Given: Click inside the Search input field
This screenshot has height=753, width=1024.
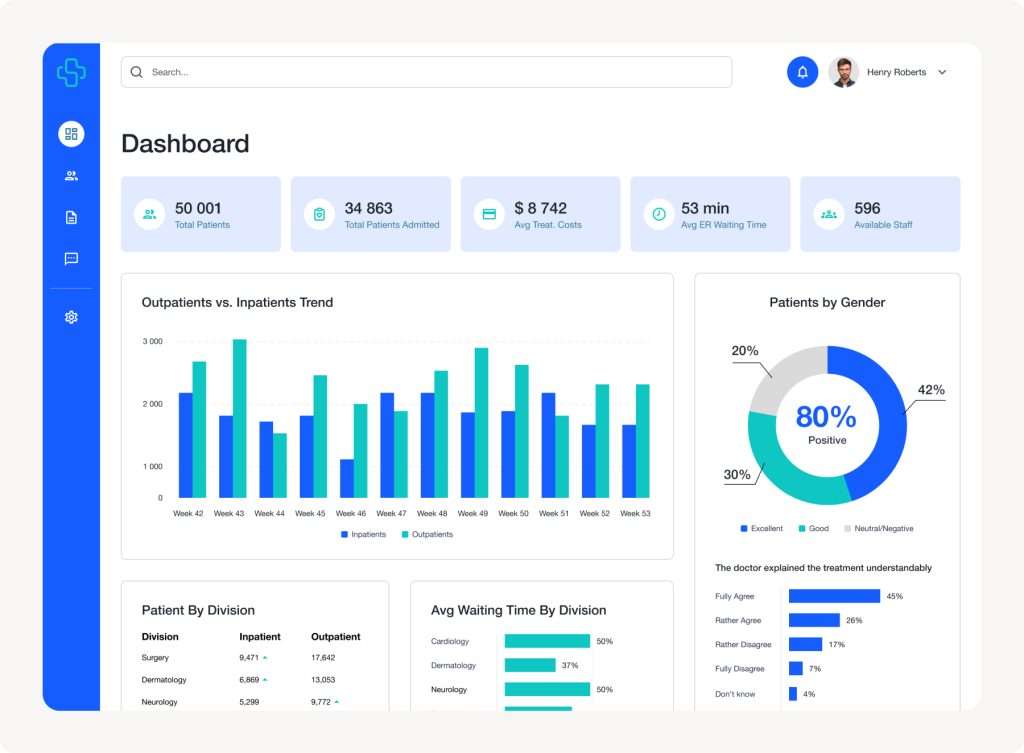Looking at the screenshot, I should 430,72.
